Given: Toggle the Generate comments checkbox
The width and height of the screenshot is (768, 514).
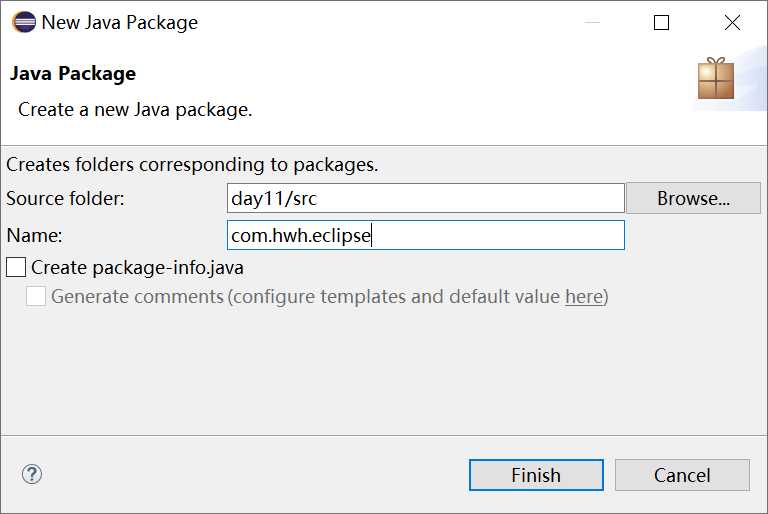Looking at the screenshot, I should [x=36, y=296].
